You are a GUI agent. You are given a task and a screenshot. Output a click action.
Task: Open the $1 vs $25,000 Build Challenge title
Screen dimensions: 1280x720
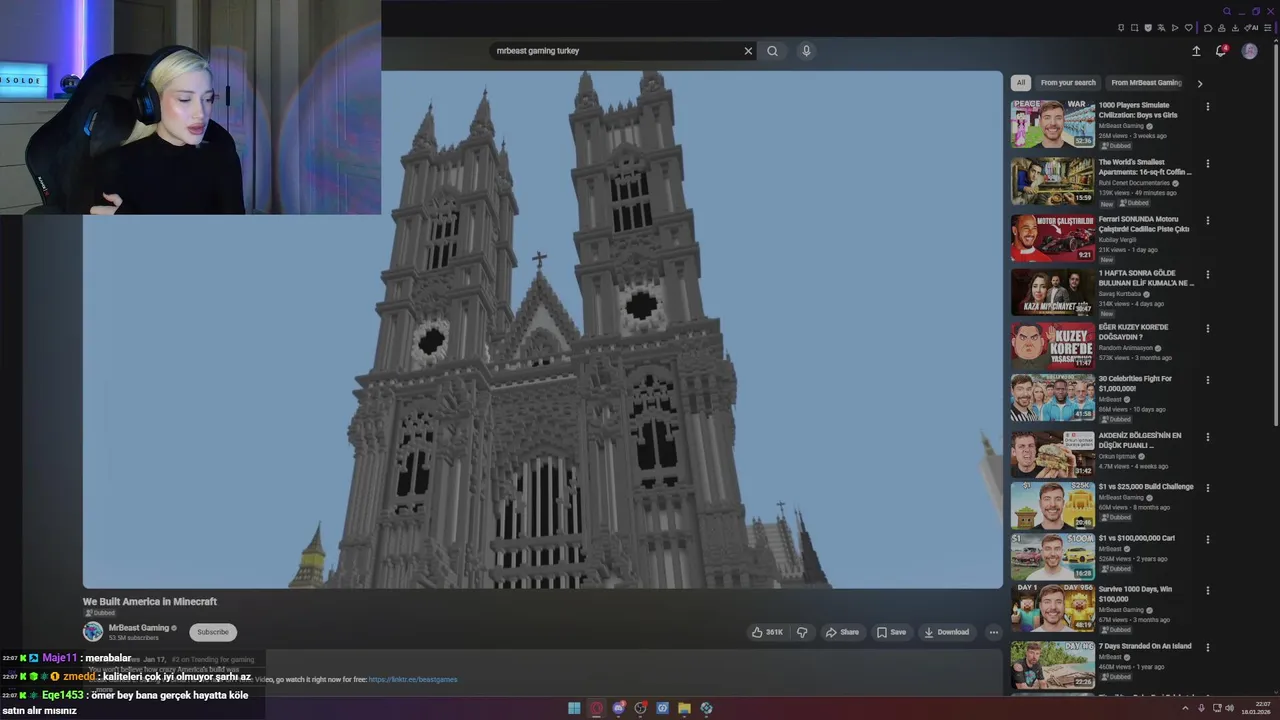pyautogui.click(x=1146, y=487)
